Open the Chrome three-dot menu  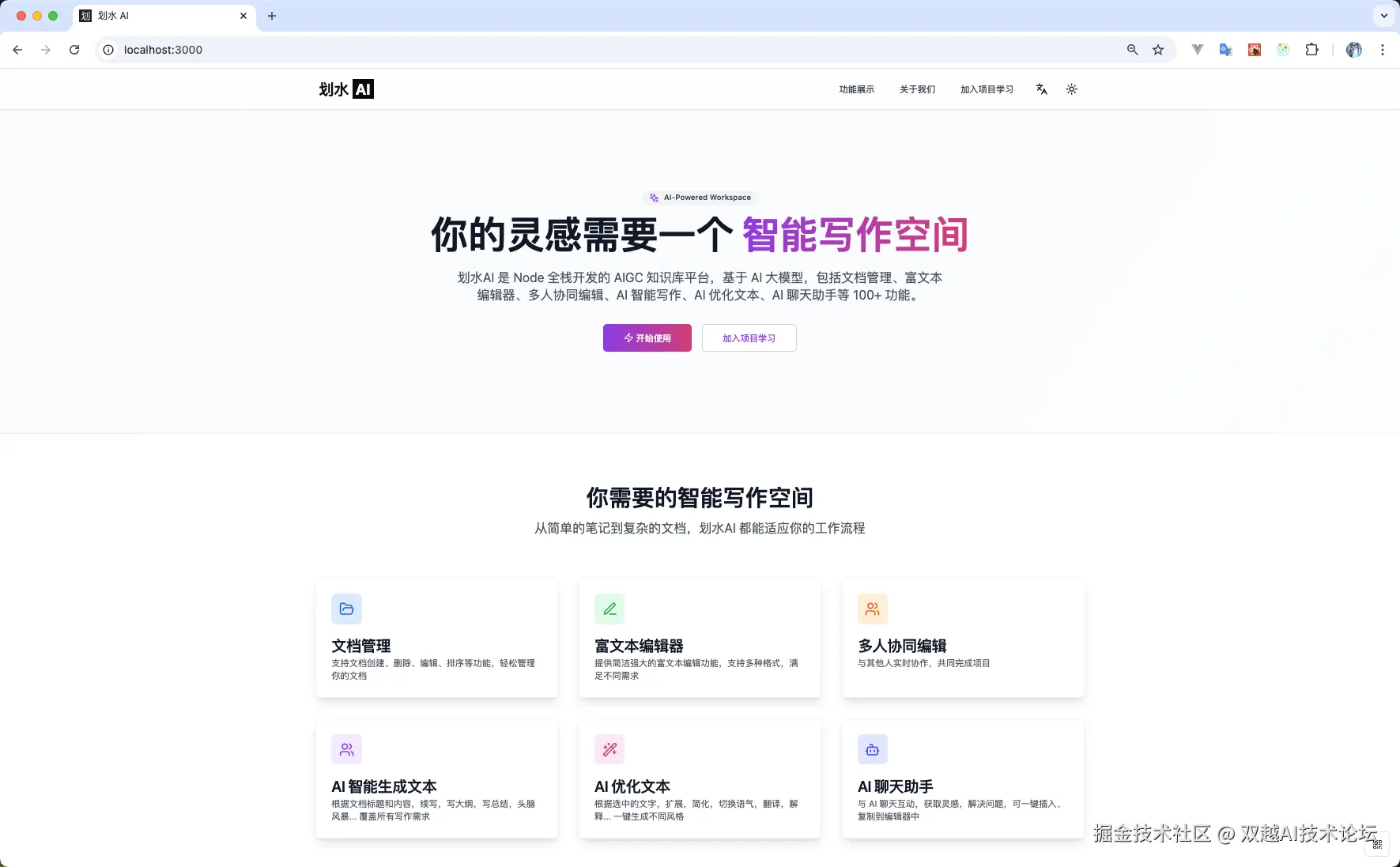[1382, 50]
